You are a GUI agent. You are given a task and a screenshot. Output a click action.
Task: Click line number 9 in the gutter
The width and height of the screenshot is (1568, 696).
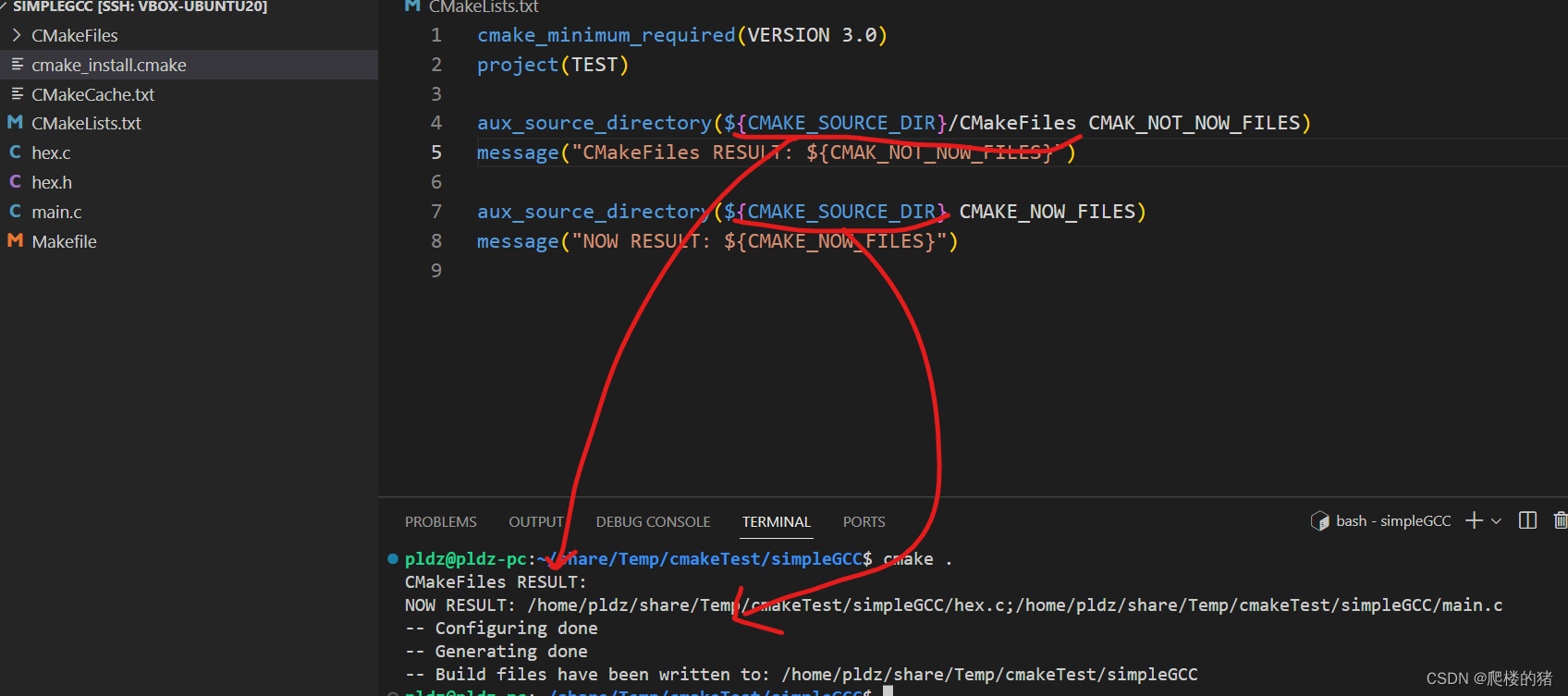[436, 271]
